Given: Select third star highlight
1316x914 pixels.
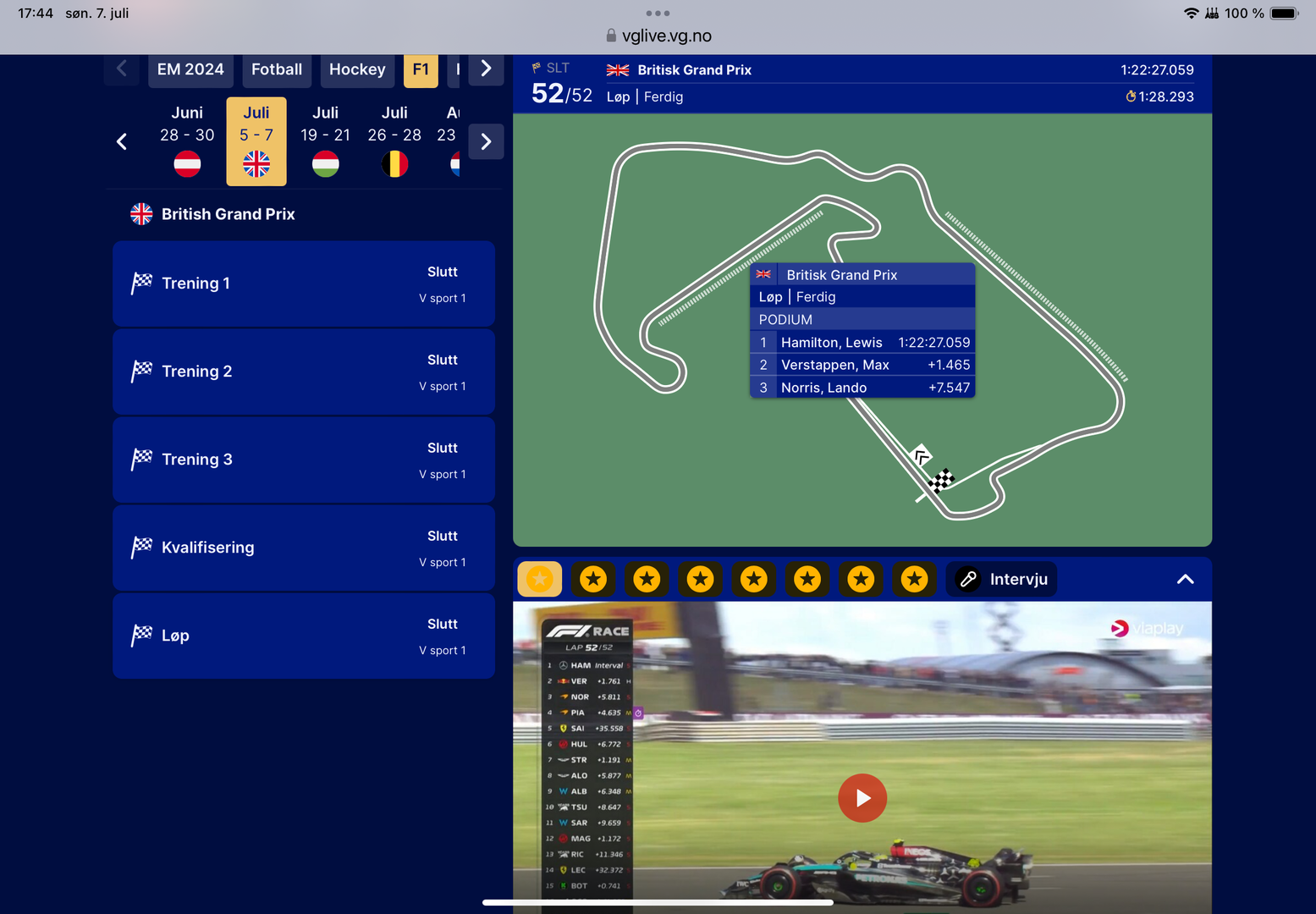Looking at the screenshot, I should [x=647, y=579].
